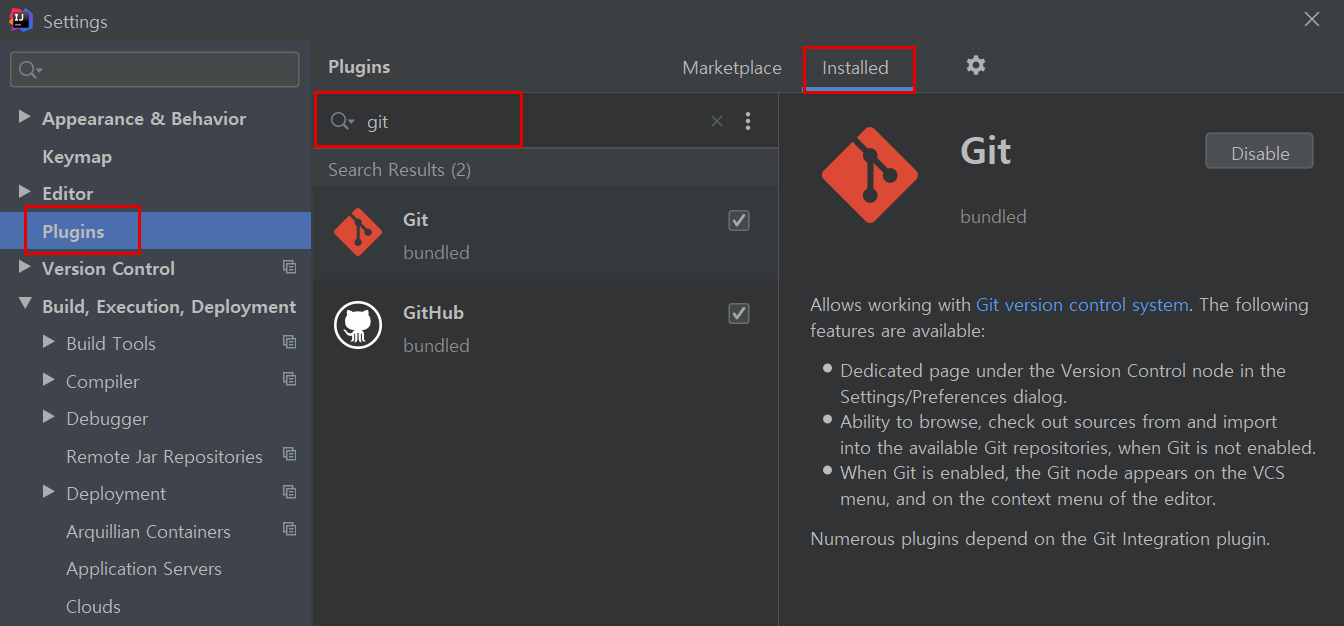Select the Clouds settings item
The width and height of the screenshot is (1344, 626).
(x=93, y=607)
